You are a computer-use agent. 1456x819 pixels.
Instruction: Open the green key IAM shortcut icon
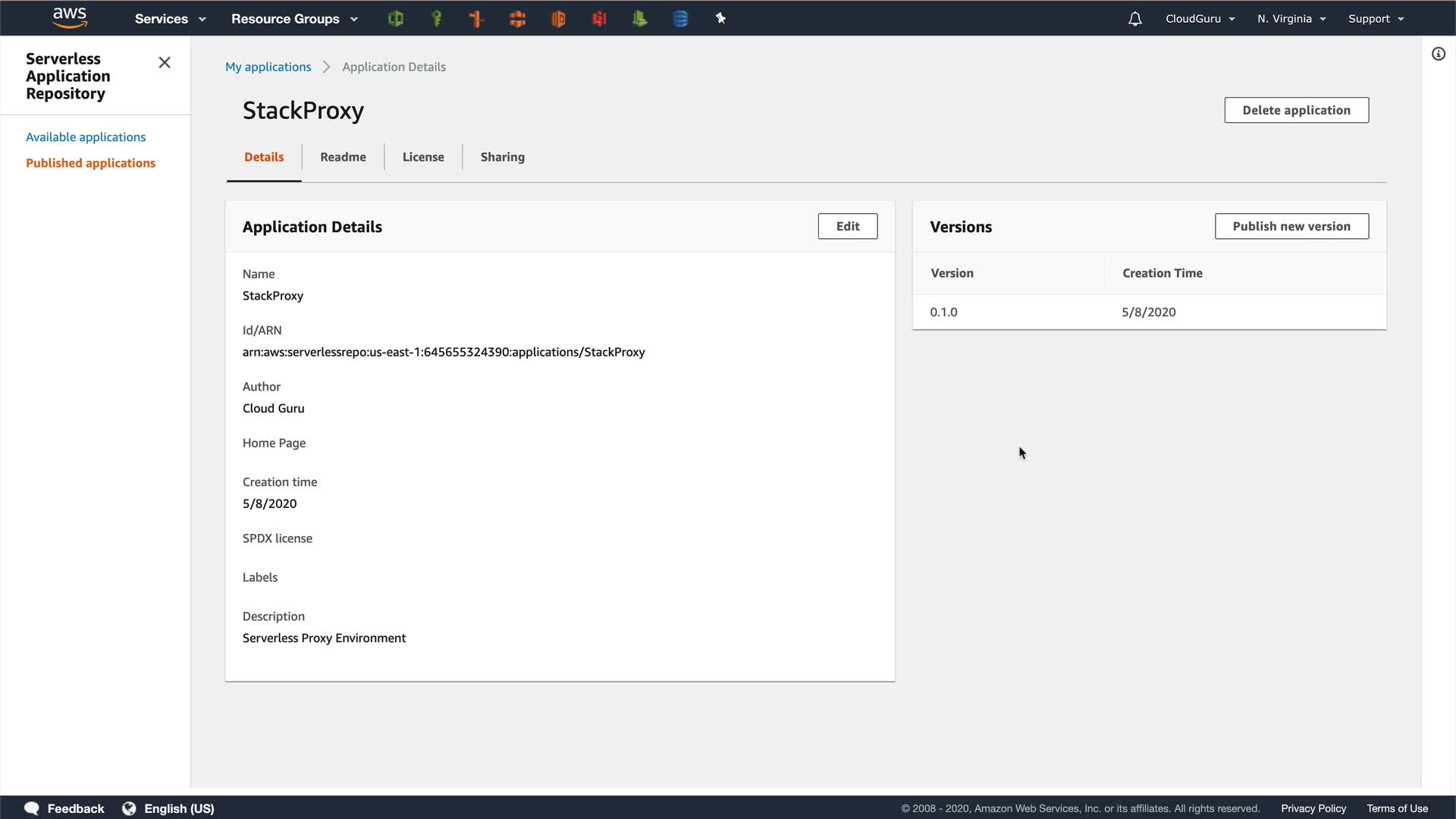tap(436, 19)
